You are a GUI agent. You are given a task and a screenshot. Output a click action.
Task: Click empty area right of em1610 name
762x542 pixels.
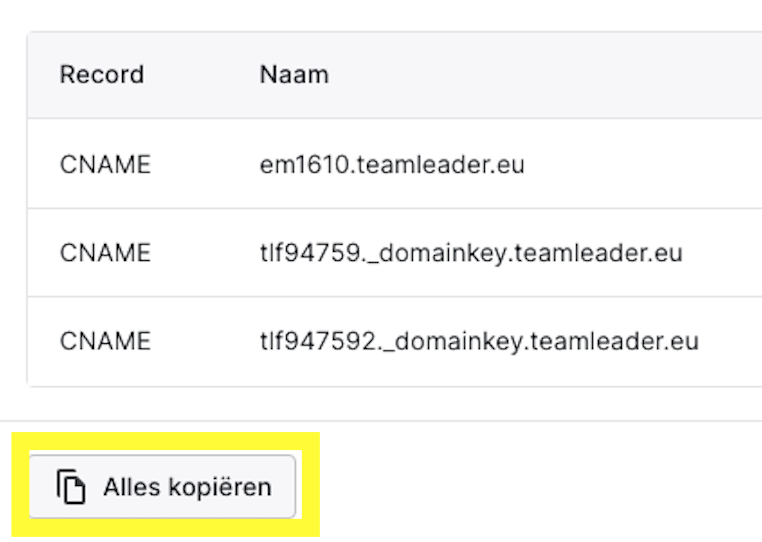coord(641,164)
